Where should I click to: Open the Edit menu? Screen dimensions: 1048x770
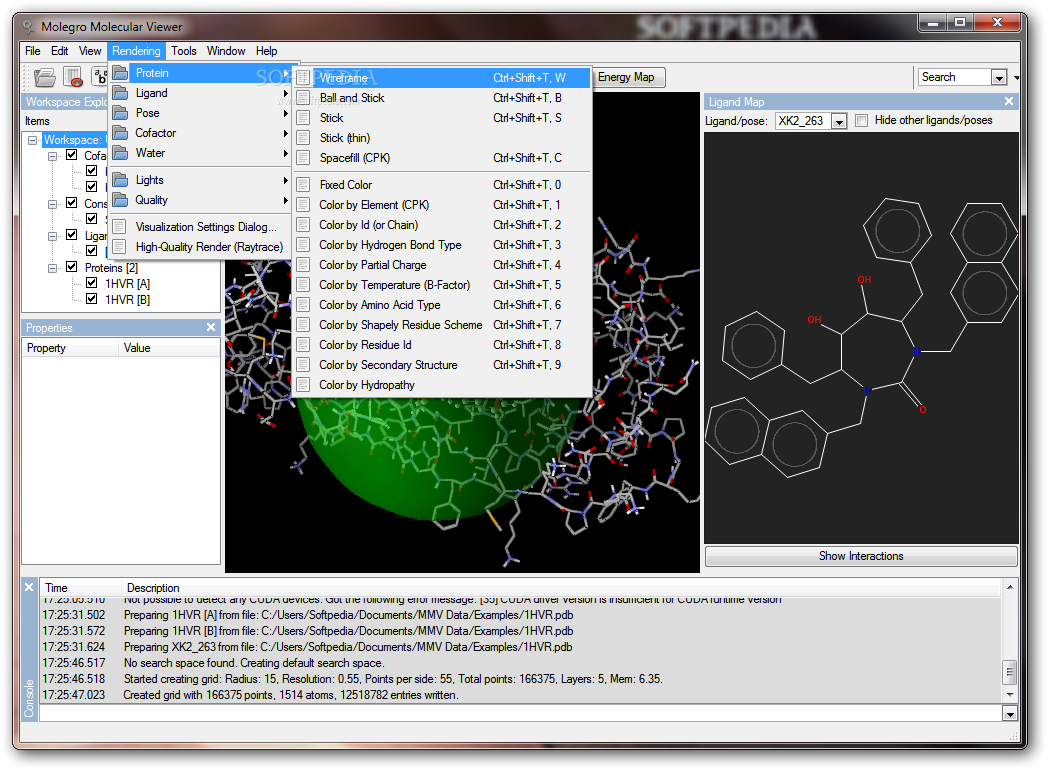click(x=59, y=51)
